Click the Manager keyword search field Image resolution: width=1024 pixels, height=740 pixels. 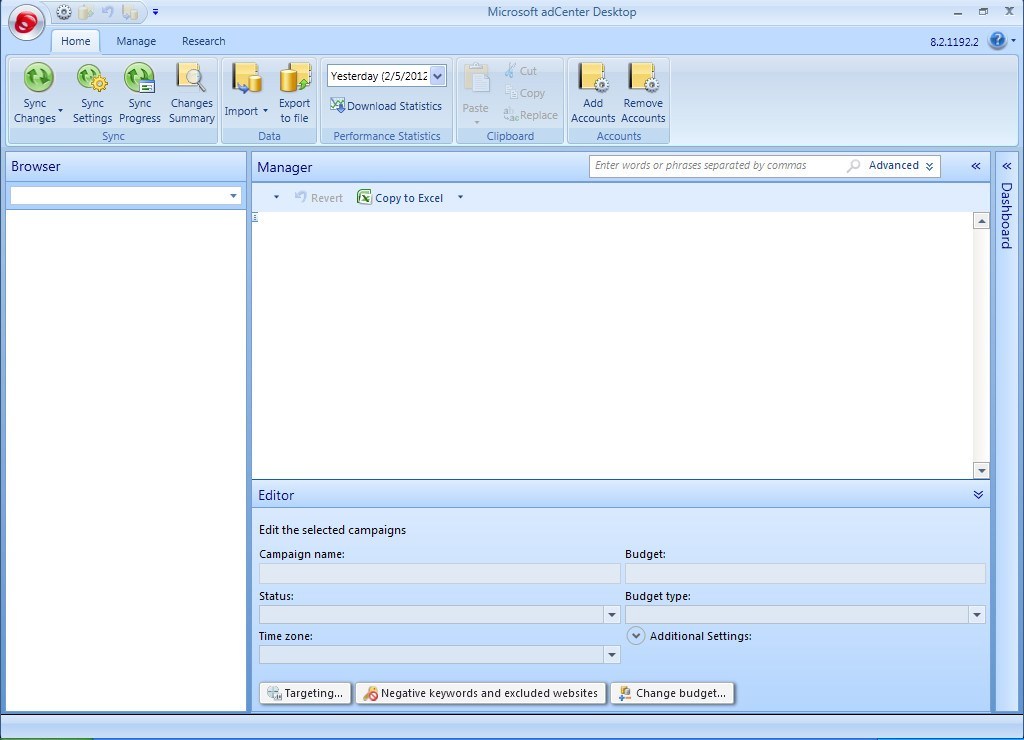coord(717,166)
